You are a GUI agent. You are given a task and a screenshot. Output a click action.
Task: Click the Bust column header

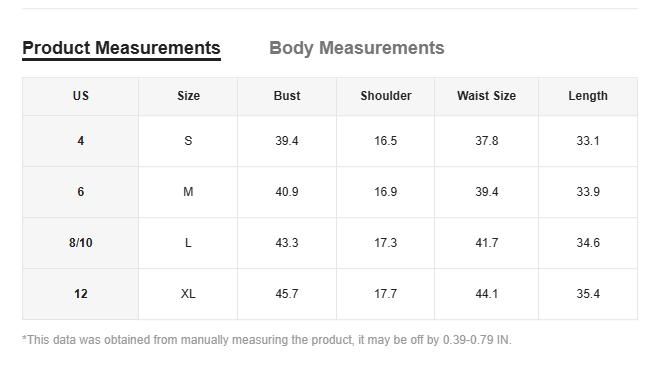point(287,96)
